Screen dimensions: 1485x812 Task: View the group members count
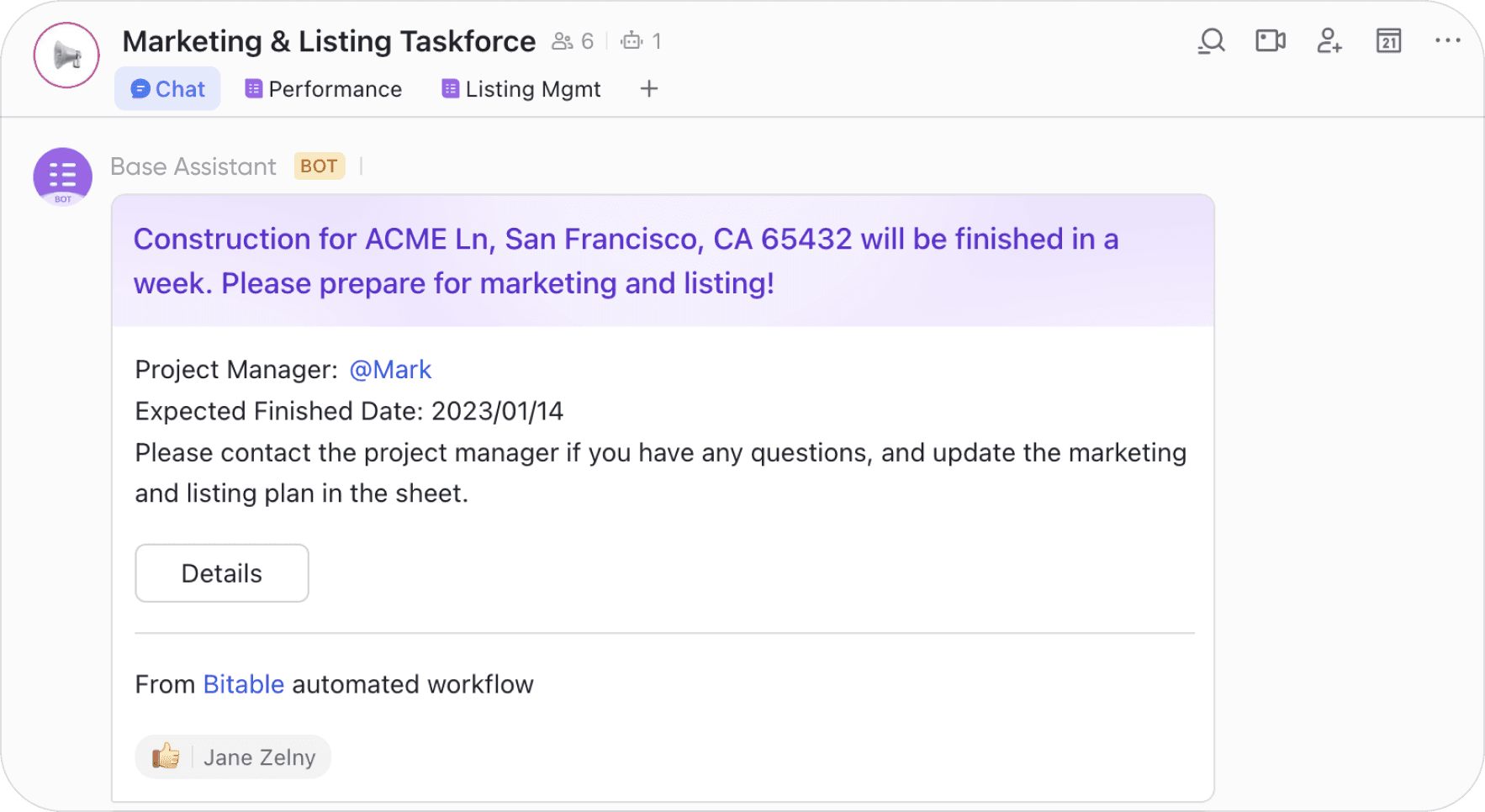coord(573,41)
